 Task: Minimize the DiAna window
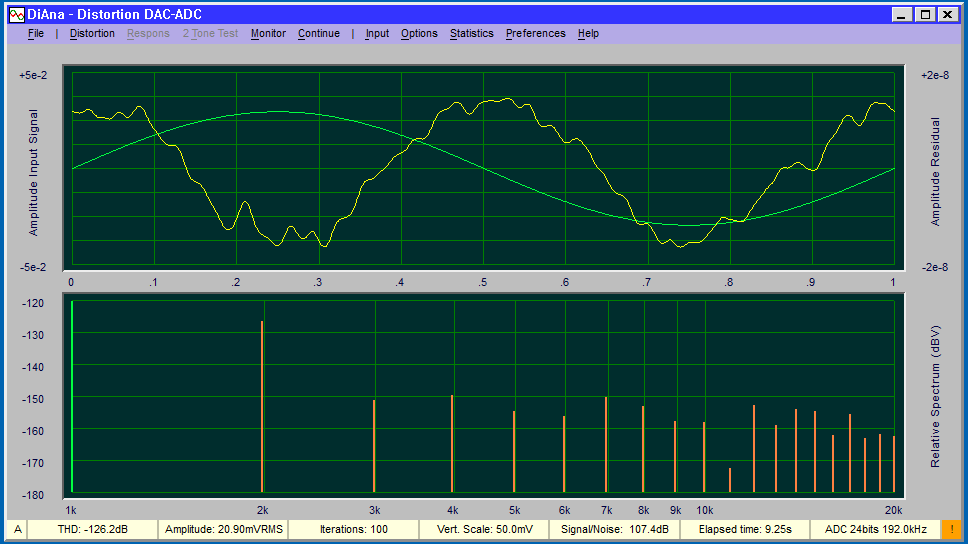pos(902,14)
